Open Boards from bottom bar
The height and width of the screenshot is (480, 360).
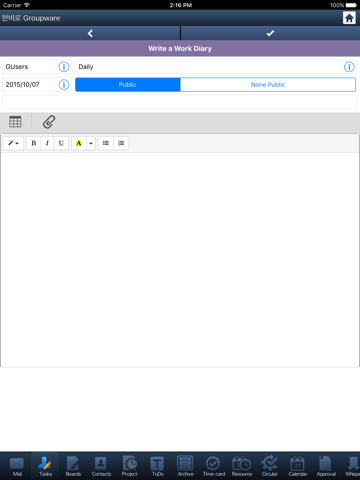coord(73,466)
